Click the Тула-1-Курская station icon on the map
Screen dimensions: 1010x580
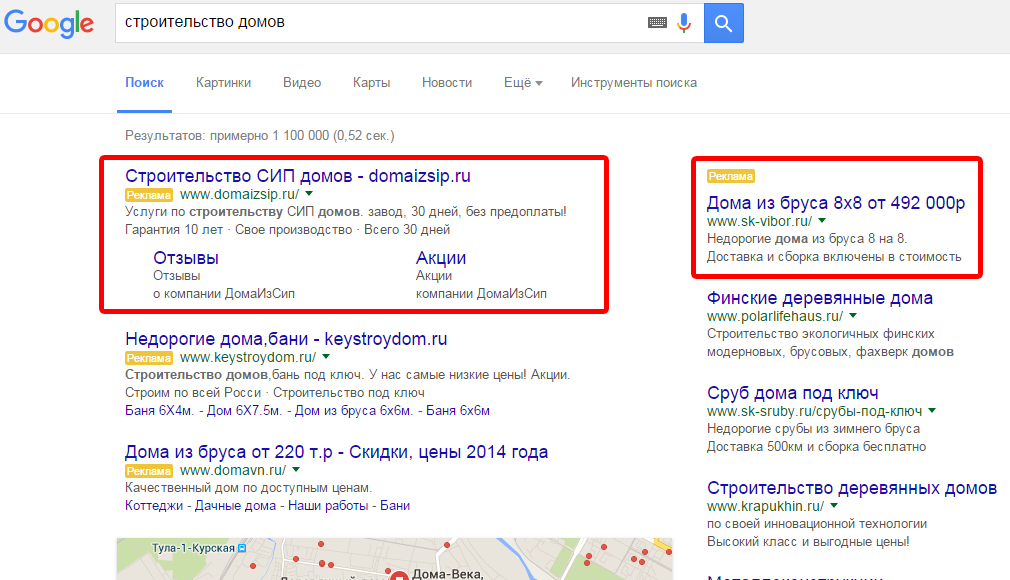pyautogui.click(x=242, y=548)
